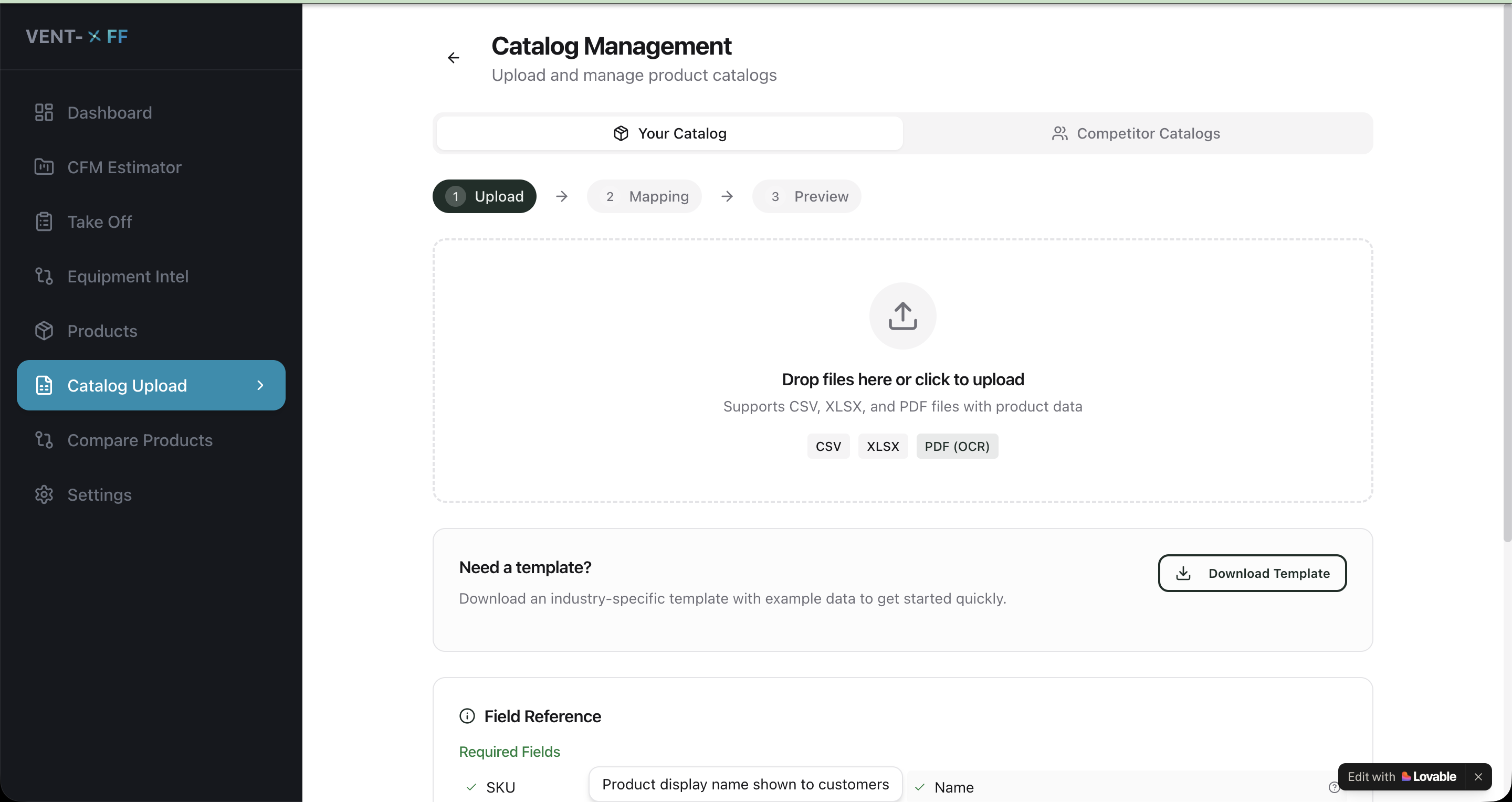
Task: Click the Dashboard grid icon in sidebar
Action: (x=44, y=112)
